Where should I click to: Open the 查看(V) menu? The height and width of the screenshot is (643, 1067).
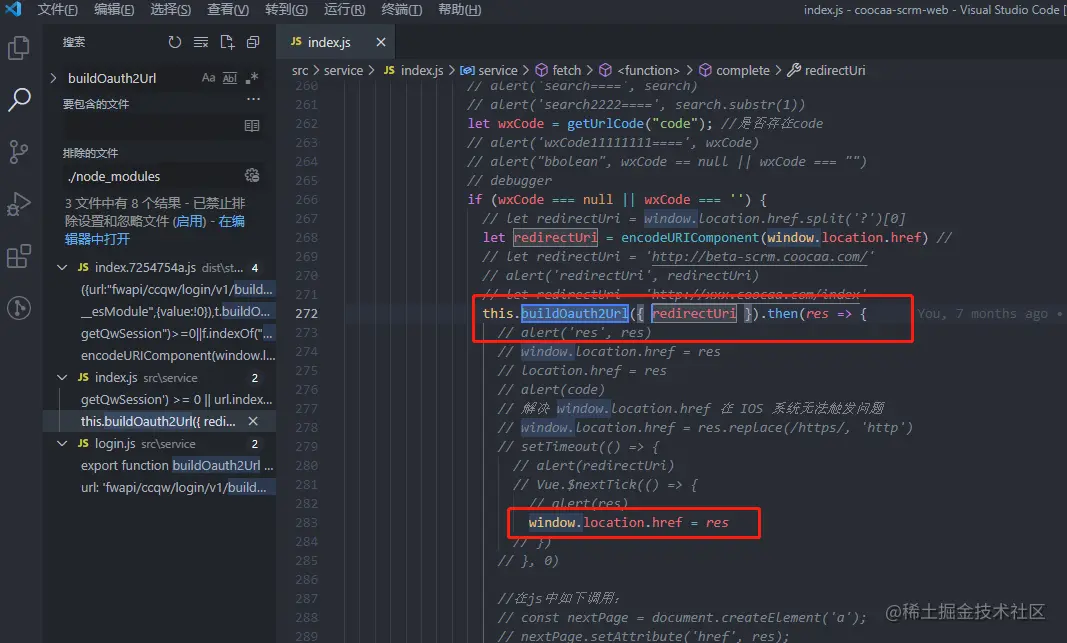click(x=227, y=10)
